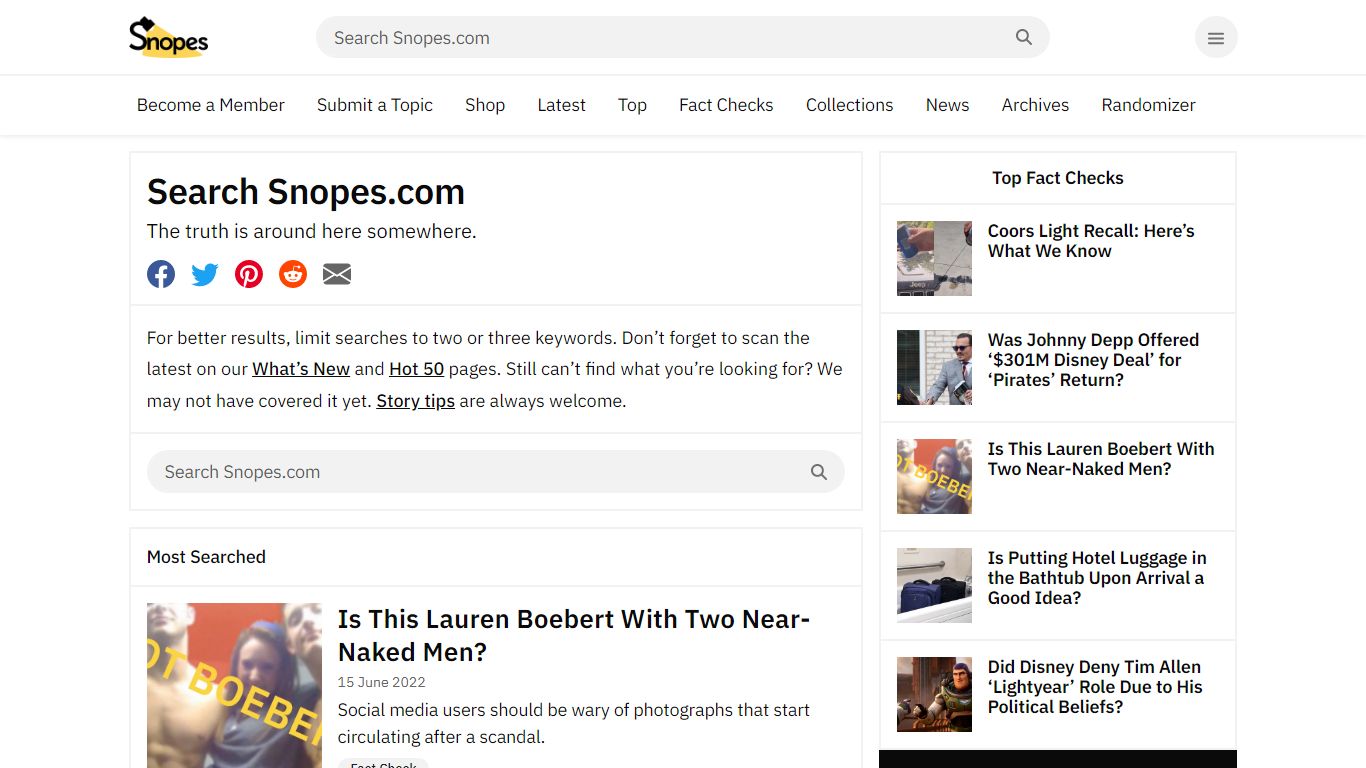Share page via Pinterest icon
The image size is (1366, 768).
(249, 274)
